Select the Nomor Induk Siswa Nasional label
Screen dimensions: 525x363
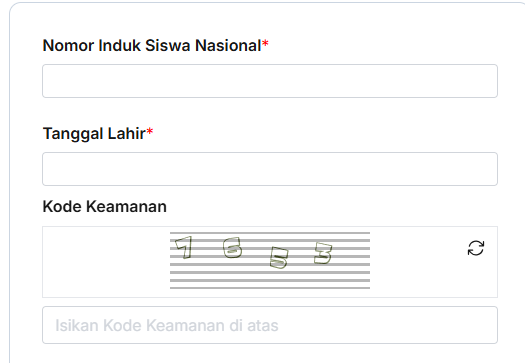(x=156, y=45)
